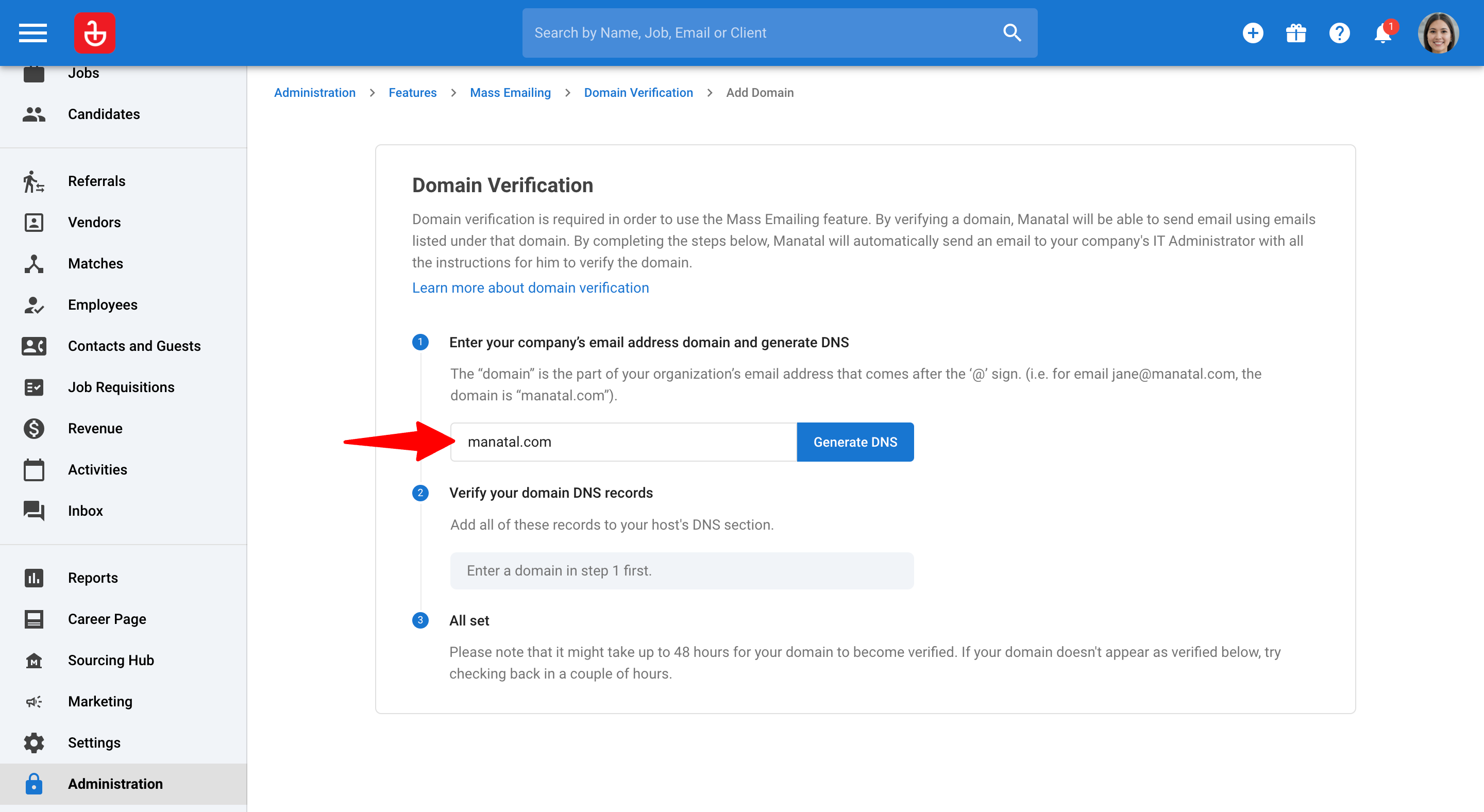Screen dimensions: 1484x812
Task: Open the Employees menu item
Action: pyautogui.click(x=123, y=304)
